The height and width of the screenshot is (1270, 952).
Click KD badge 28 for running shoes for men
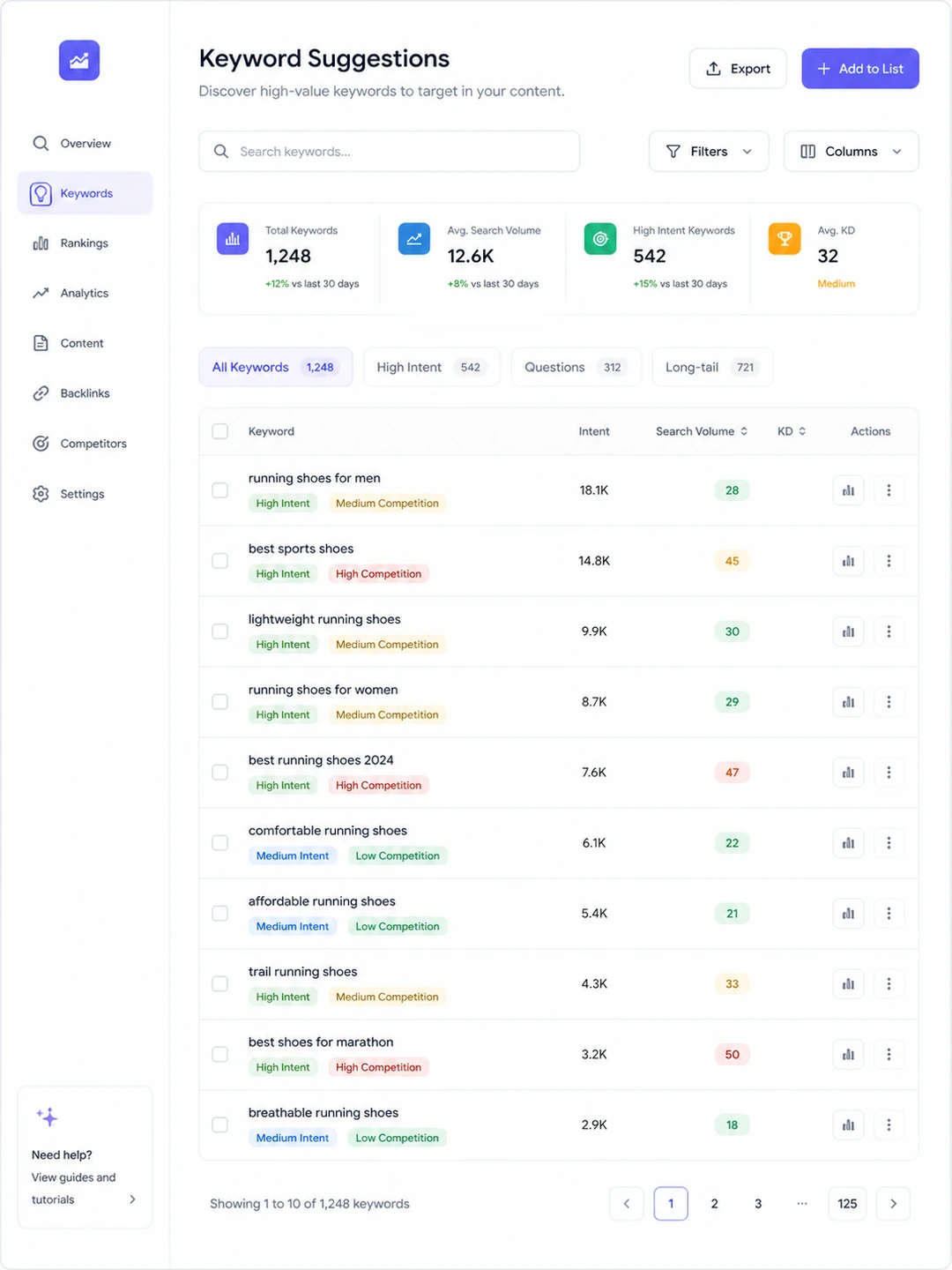click(733, 490)
